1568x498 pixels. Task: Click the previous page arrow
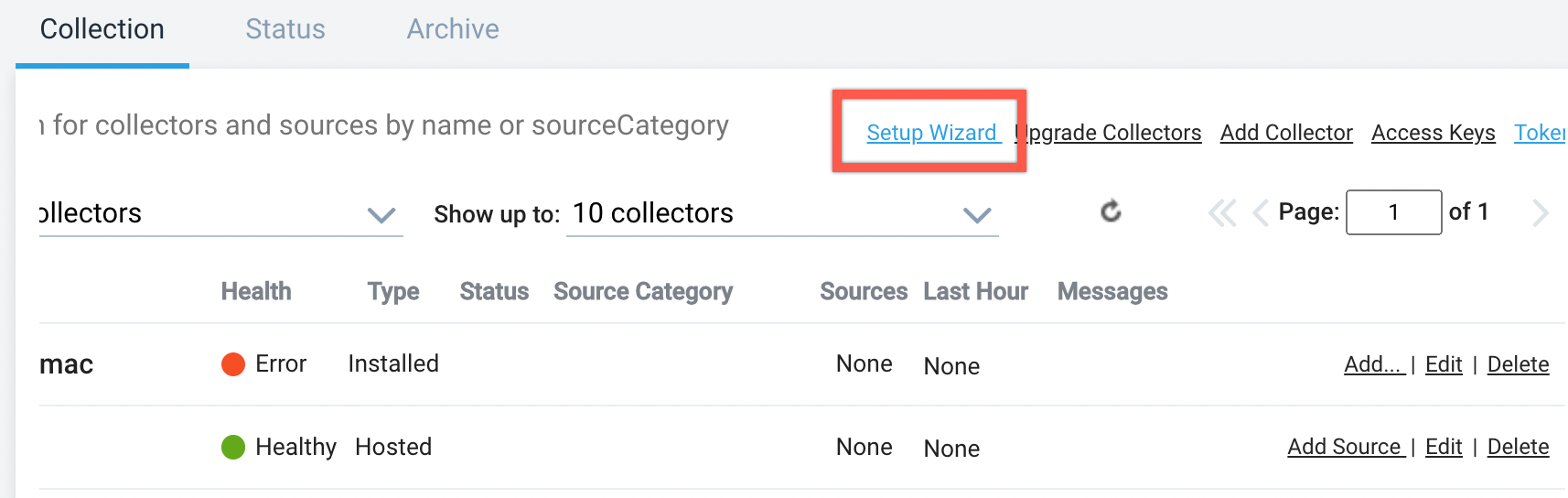[x=1261, y=213]
